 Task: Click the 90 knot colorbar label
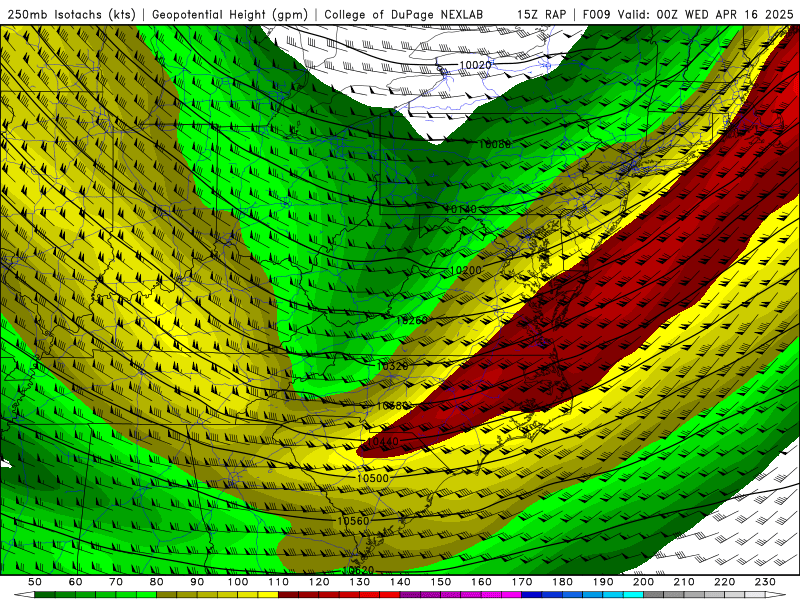click(x=197, y=582)
